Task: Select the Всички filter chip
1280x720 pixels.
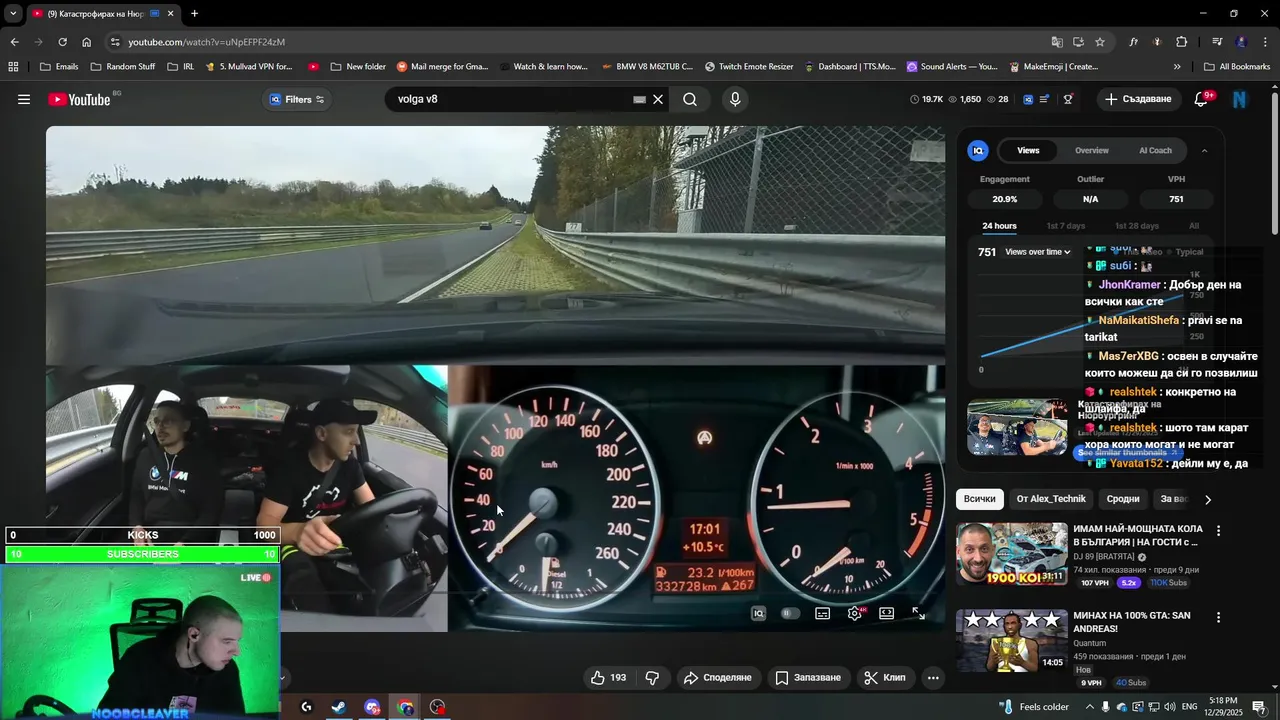Action: pyautogui.click(x=979, y=499)
